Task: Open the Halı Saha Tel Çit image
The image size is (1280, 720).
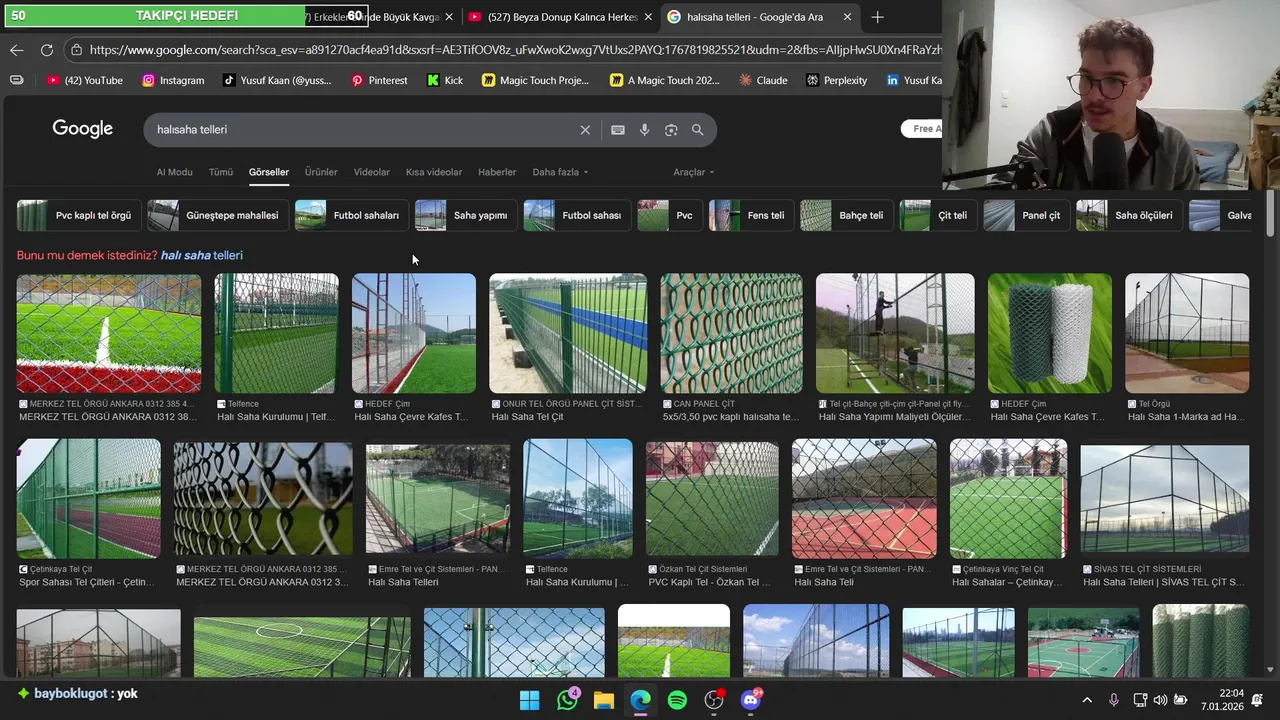Action: [x=568, y=333]
